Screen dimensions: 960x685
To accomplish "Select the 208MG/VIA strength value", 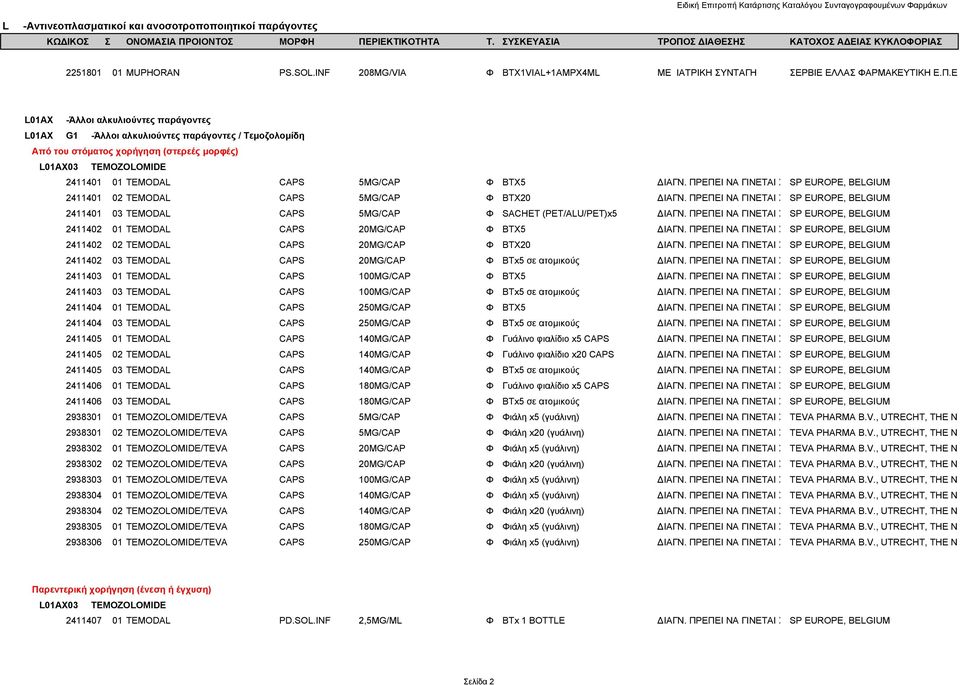I will point(382,73).
